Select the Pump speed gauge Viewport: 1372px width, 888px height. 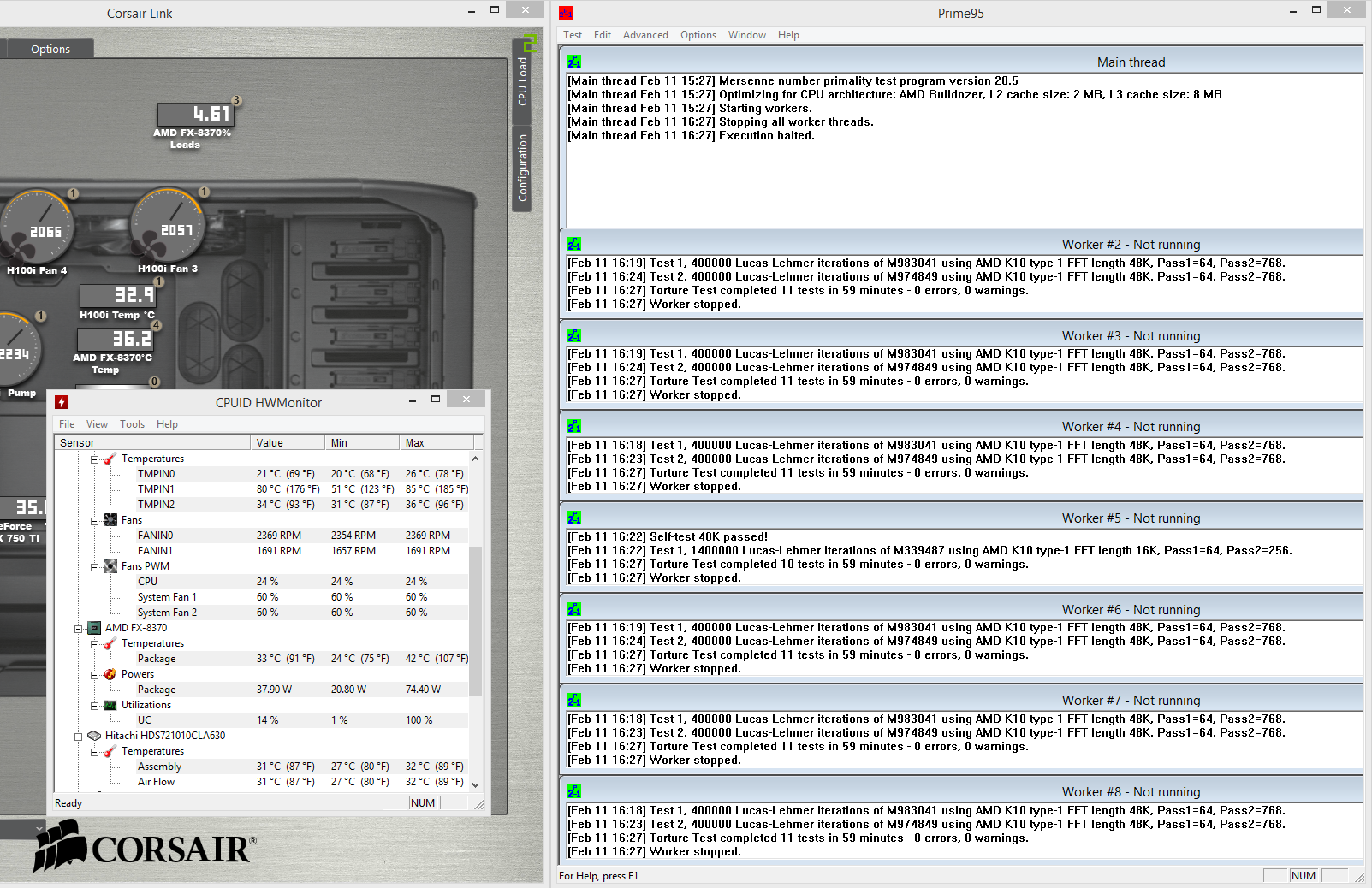click(17, 351)
